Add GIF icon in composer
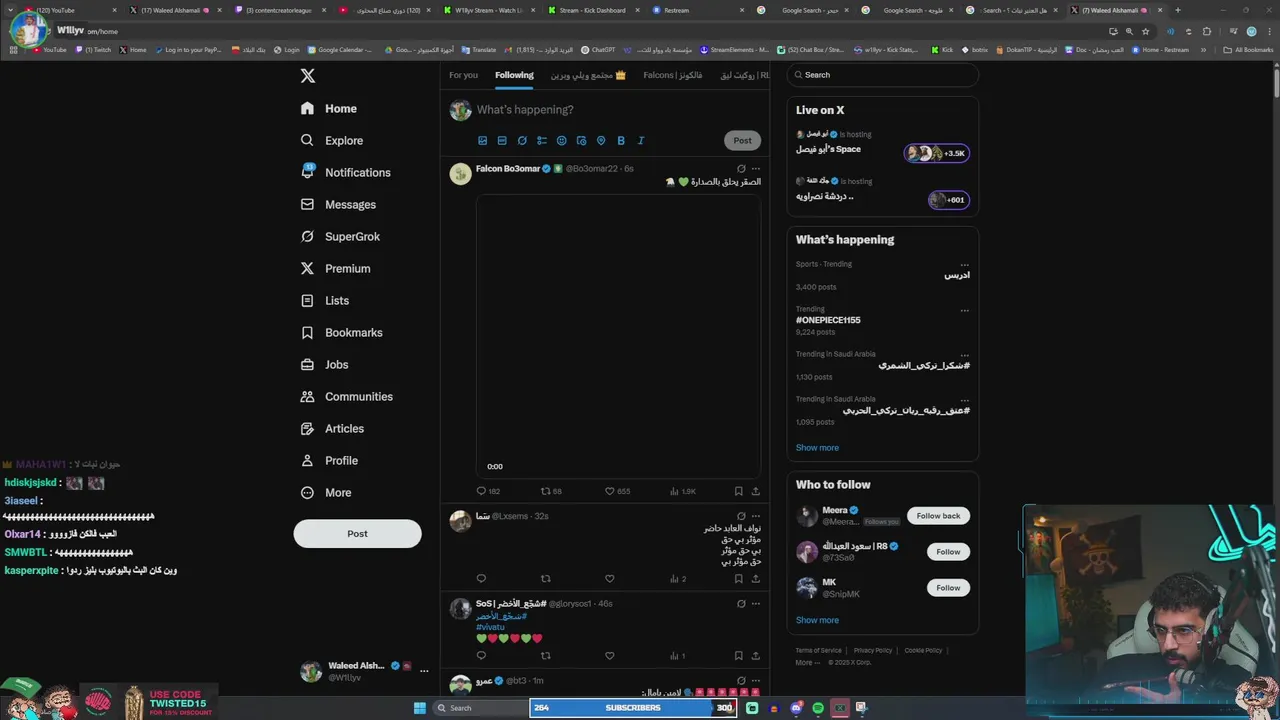 (502, 141)
